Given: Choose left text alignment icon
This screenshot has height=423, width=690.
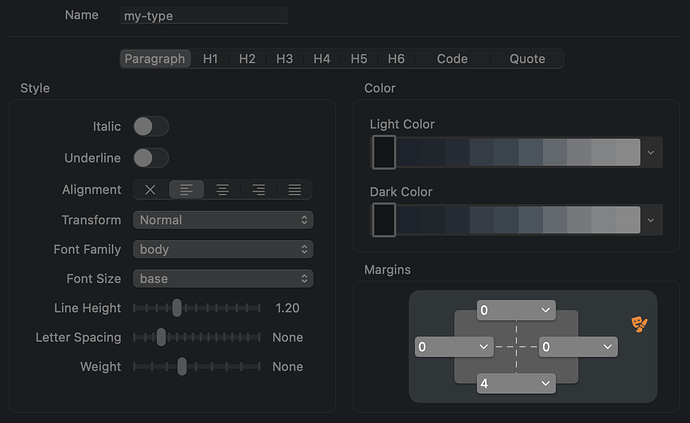Looking at the screenshot, I should (x=187, y=190).
